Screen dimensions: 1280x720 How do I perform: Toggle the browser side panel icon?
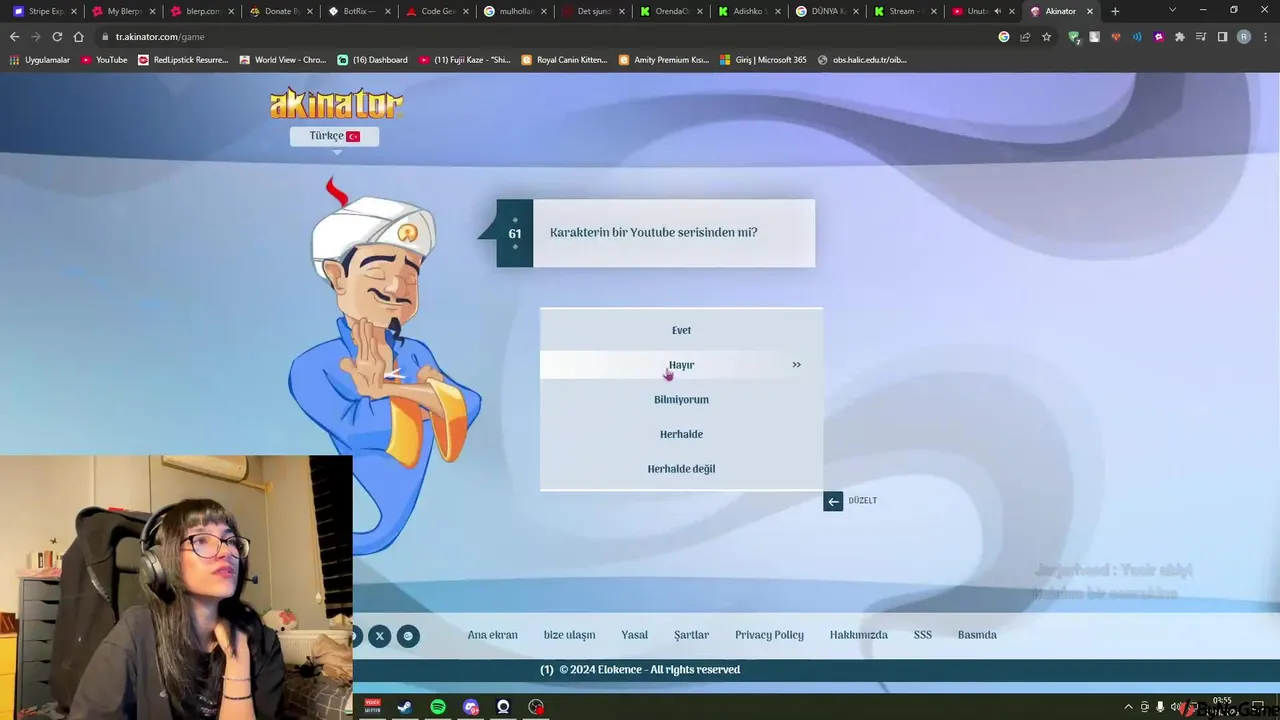(x=1222, y=37)
